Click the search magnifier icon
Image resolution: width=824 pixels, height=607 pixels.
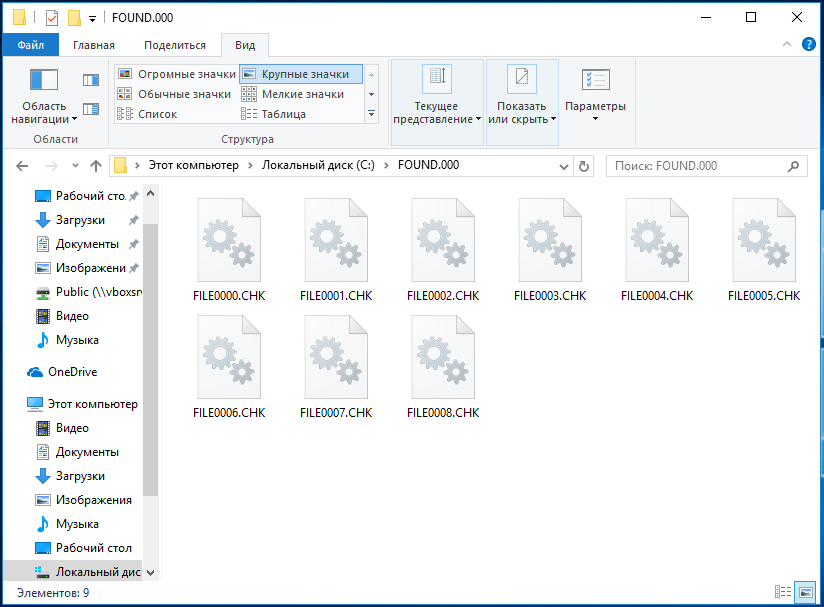coord(794,166)
